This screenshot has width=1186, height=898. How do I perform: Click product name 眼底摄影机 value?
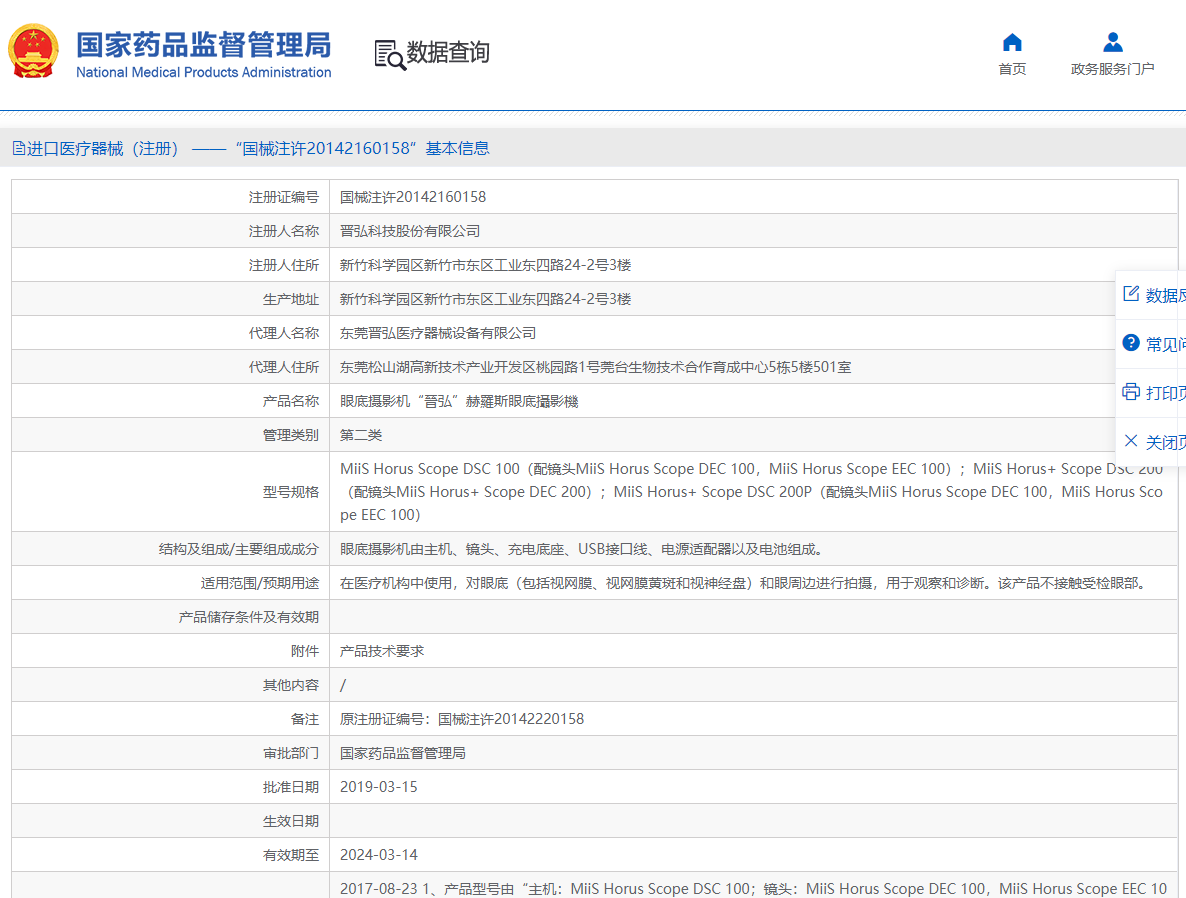pyautogui.click(x=459, y=401)
